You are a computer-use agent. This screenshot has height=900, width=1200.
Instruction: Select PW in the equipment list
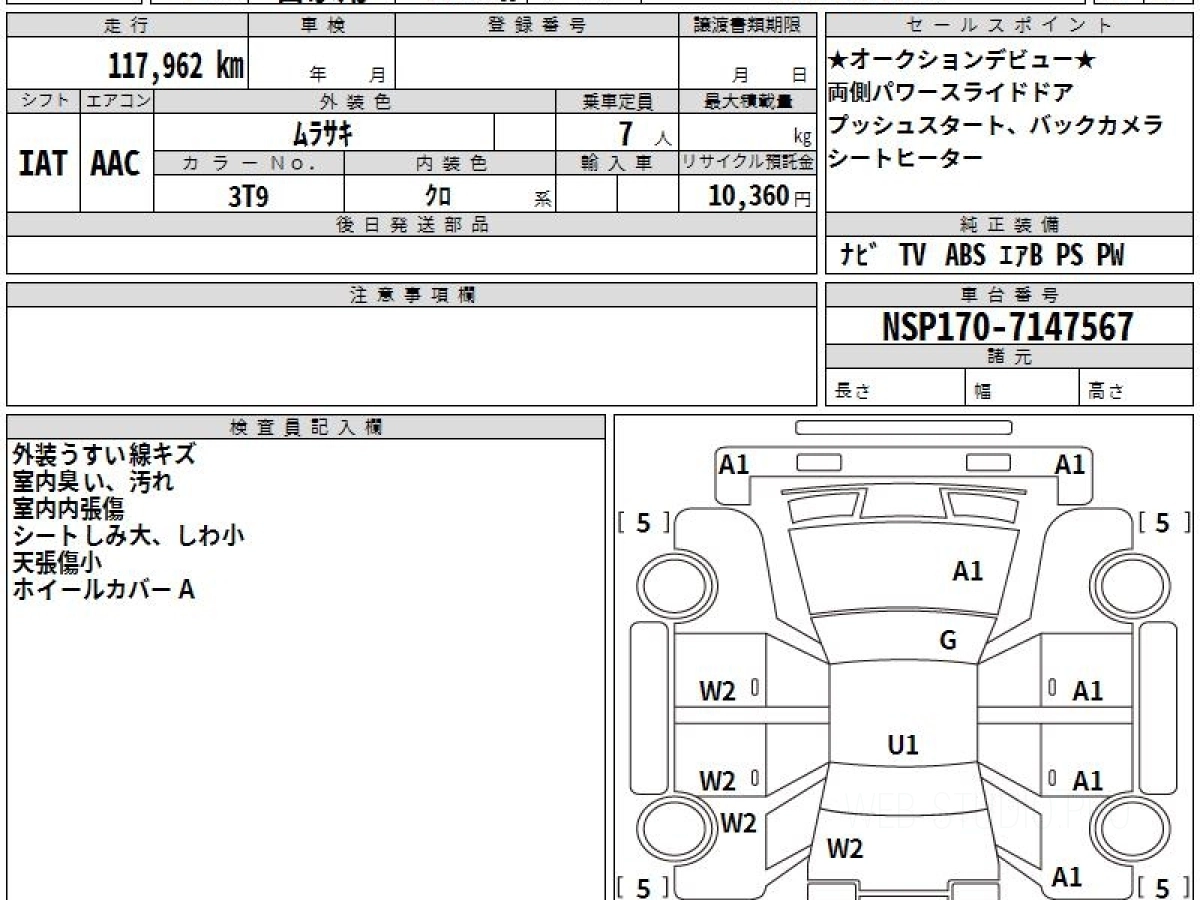coord(1110,256)
